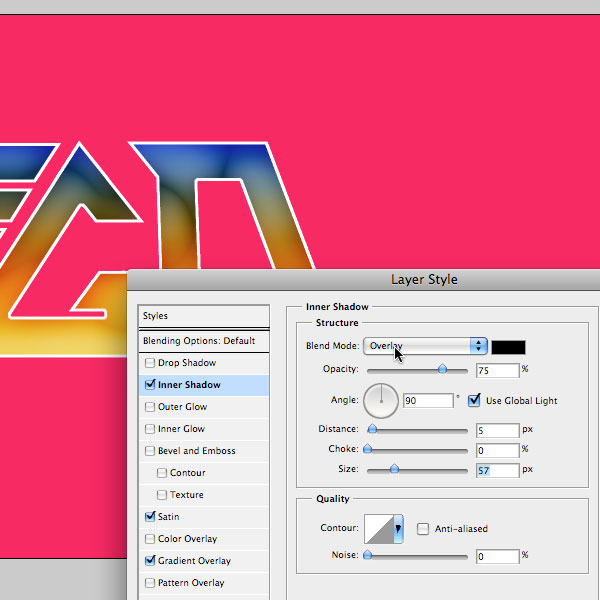This screenshot has width=600, height=600.
Task: Click the Noise slider handle
Action: (x=368, y=554)
